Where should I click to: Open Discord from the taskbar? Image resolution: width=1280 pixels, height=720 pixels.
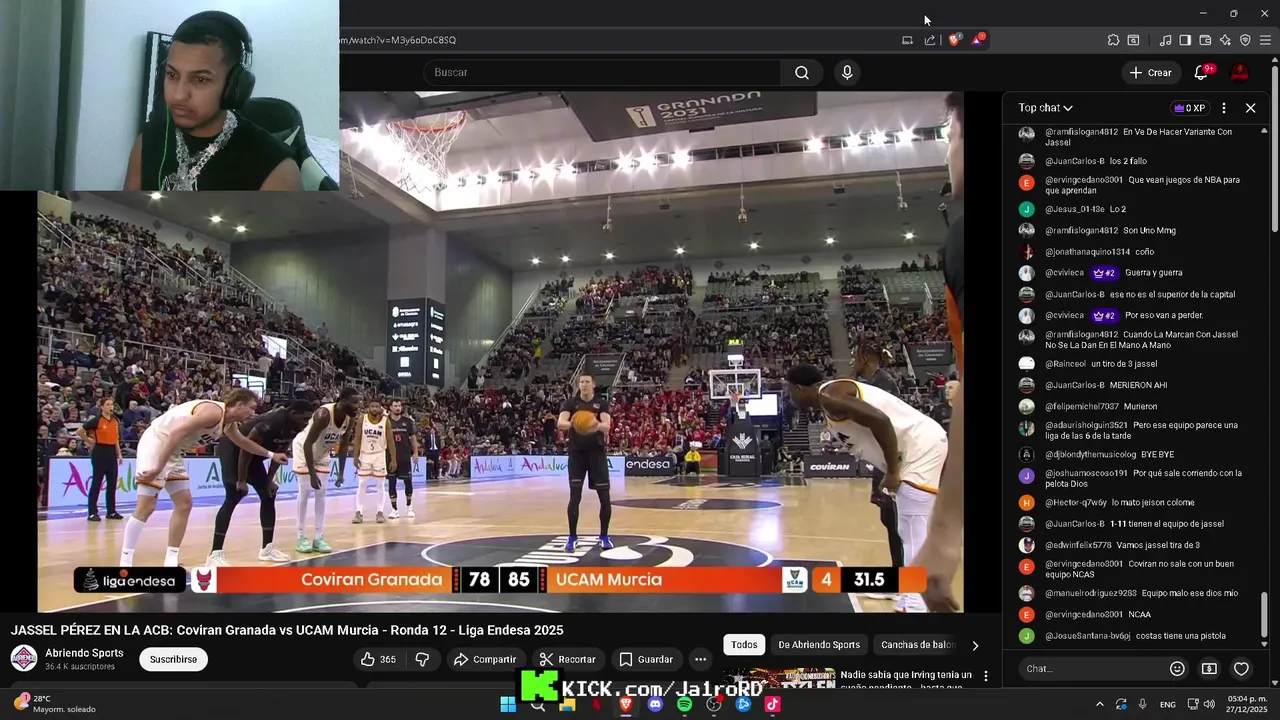point(655,704)
